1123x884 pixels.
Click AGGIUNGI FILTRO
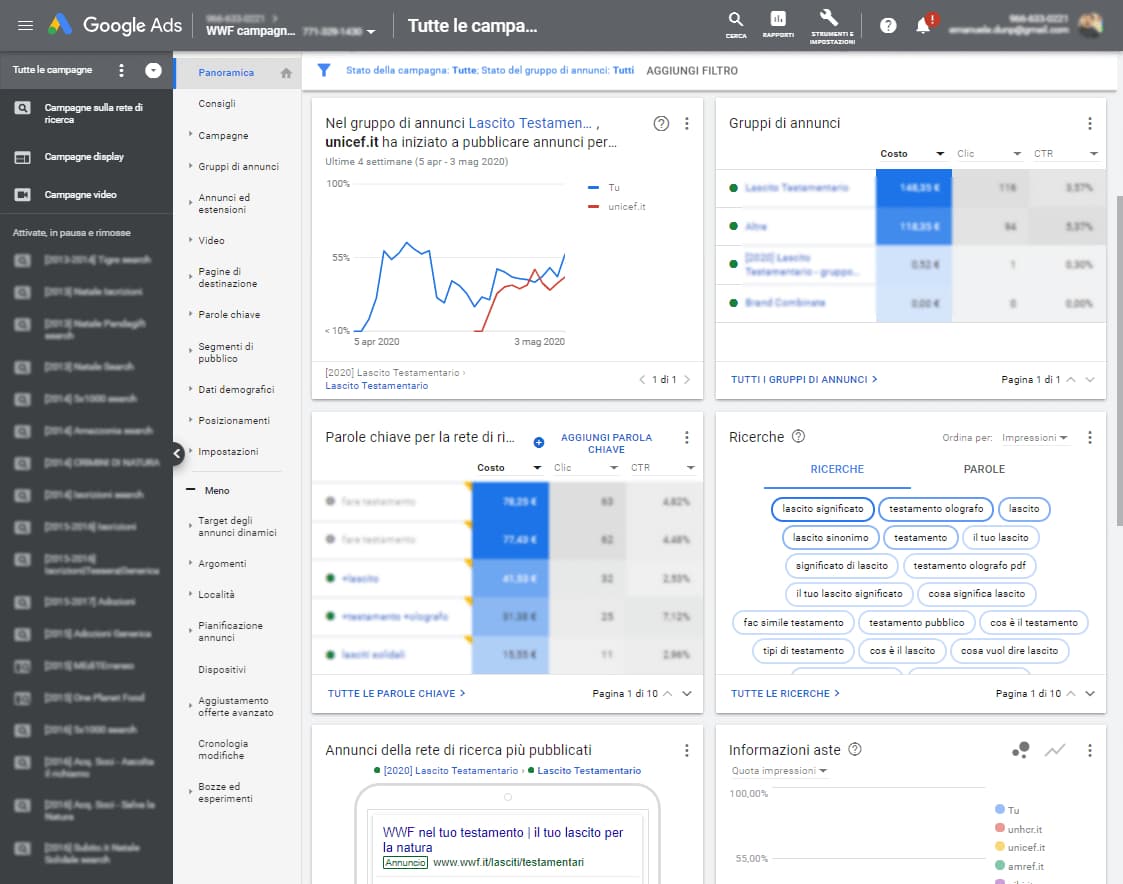coord(692,71)
